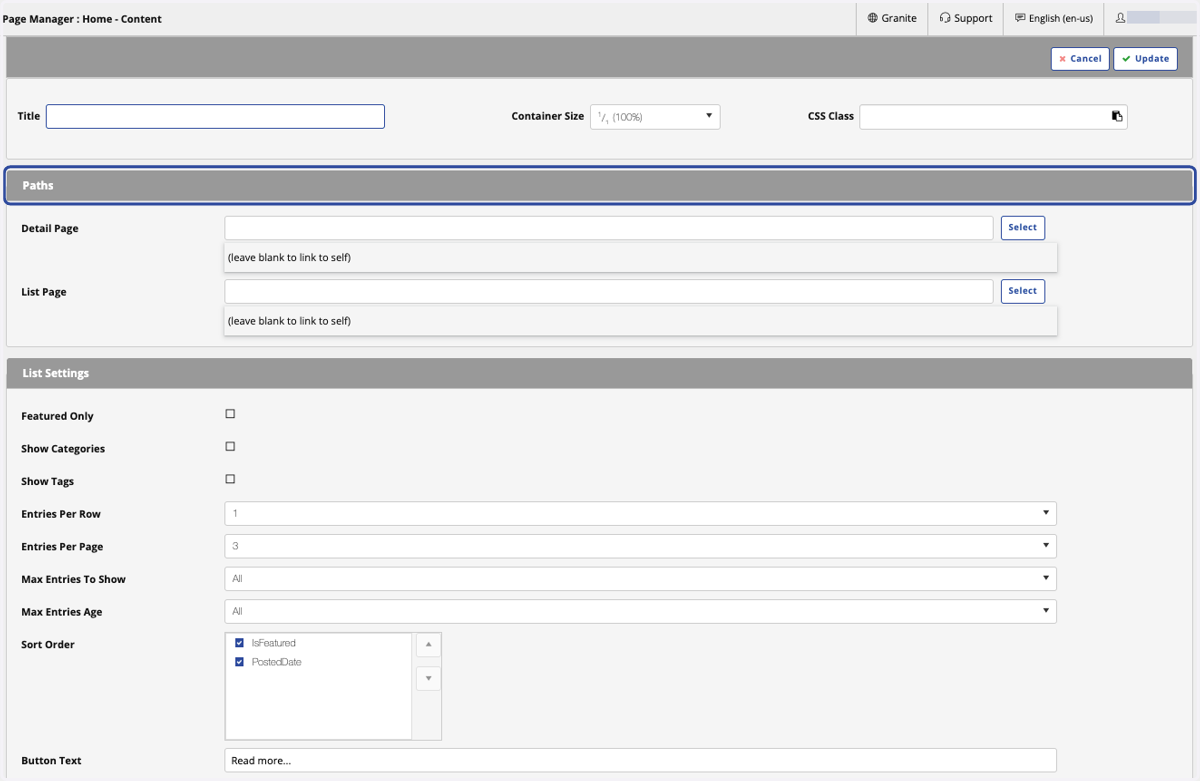Open the English (en-us) language menu
1200x781 pixels.
(x=1054, y=18)
